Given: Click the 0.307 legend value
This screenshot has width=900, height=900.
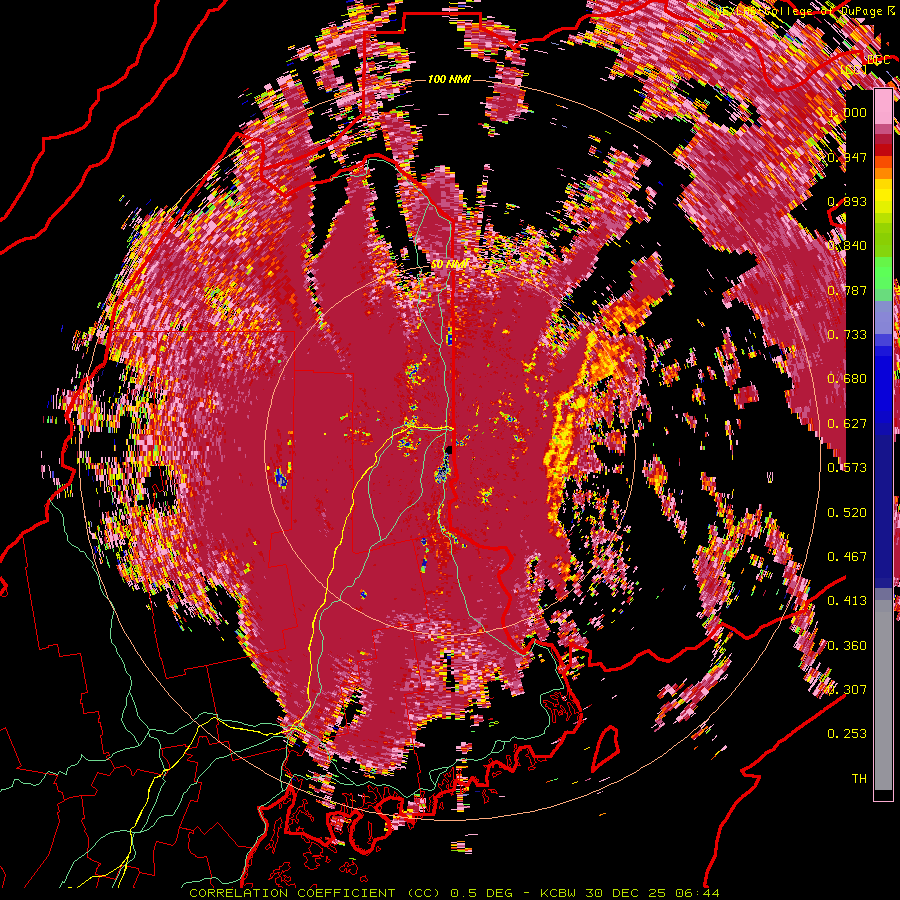Looking at the screenshot, I should (x=847, y=690).
